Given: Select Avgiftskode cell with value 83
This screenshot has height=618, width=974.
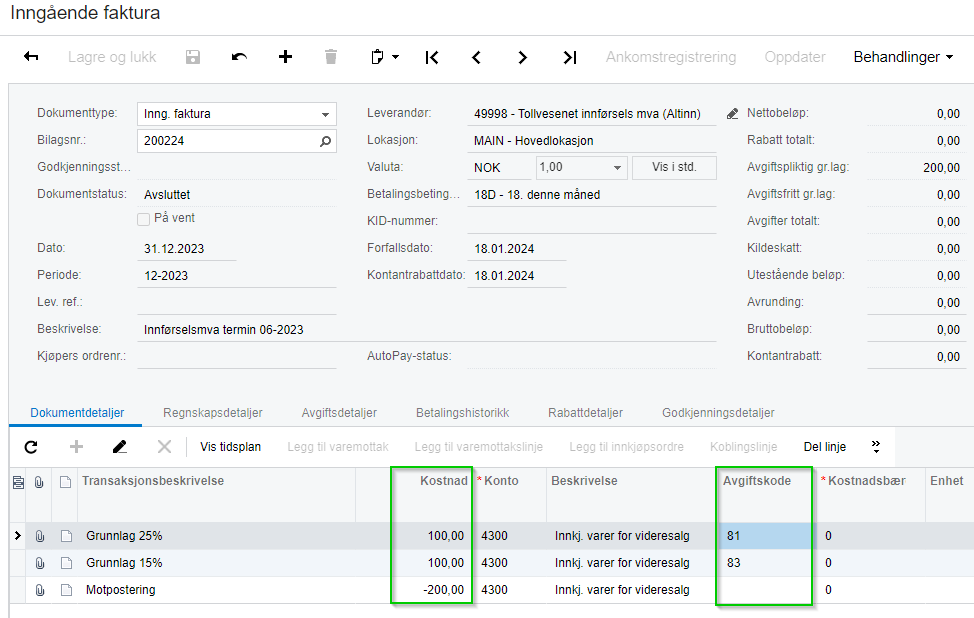Looking at the screenshot, I should [x=764, y=563].
